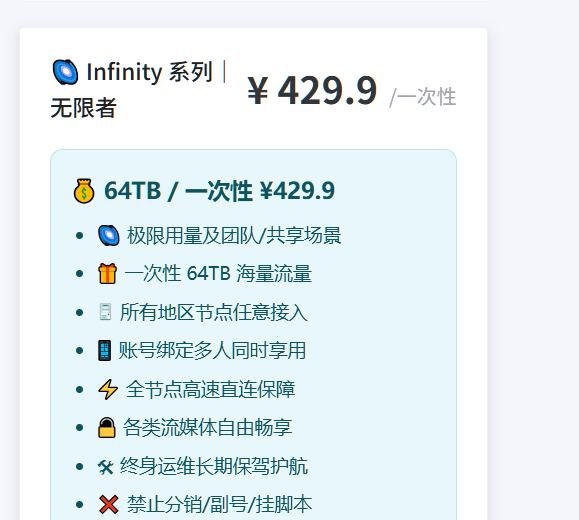This screenshot has width=579, height=520.
Task: Click the lightning bolt icon before 全节点高速
Action: coord(108,389)
